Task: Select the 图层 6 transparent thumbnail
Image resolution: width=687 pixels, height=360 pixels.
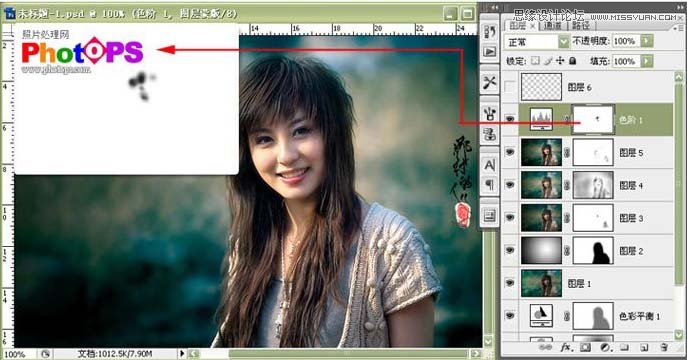Action: [541, 87]
